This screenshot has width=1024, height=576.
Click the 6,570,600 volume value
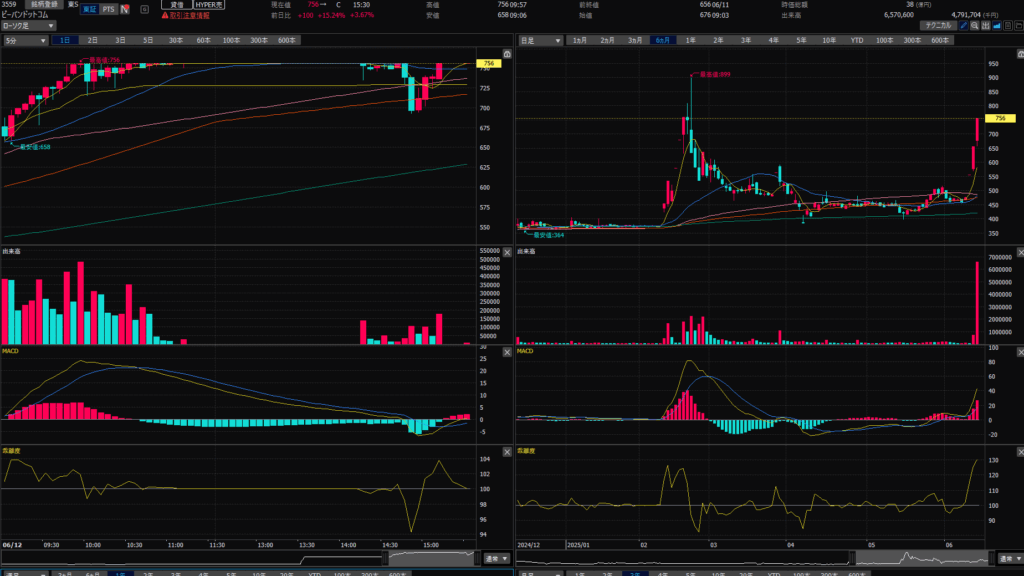pos(899,14)
